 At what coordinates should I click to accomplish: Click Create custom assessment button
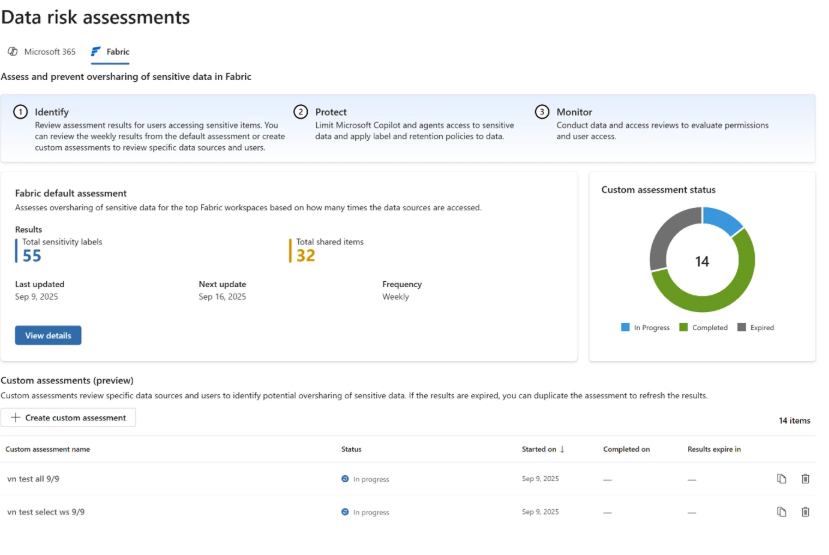click(68, 418)
